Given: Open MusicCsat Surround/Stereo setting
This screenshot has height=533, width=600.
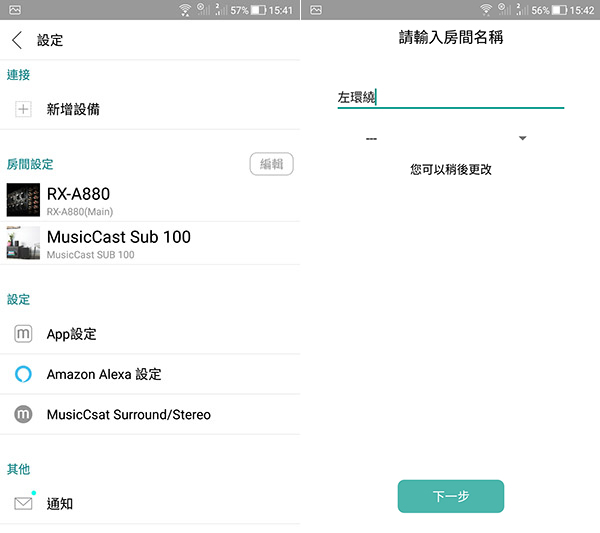Looking at the screenshot, I should (150, 414).
